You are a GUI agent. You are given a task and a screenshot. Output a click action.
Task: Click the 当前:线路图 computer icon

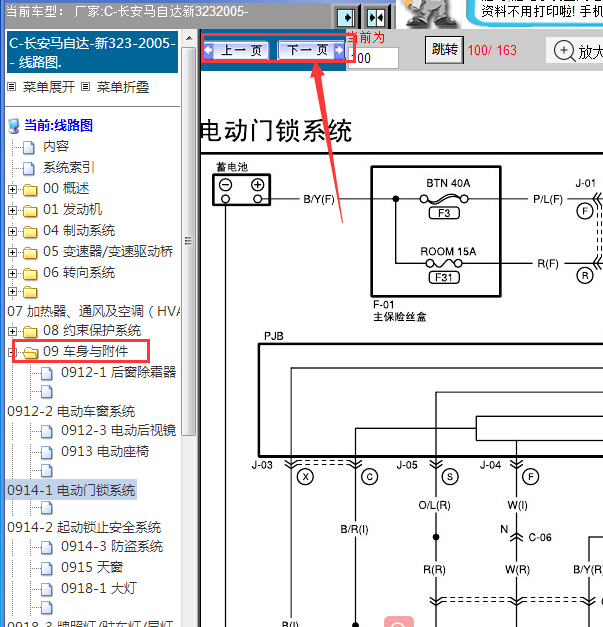[14, 126]
